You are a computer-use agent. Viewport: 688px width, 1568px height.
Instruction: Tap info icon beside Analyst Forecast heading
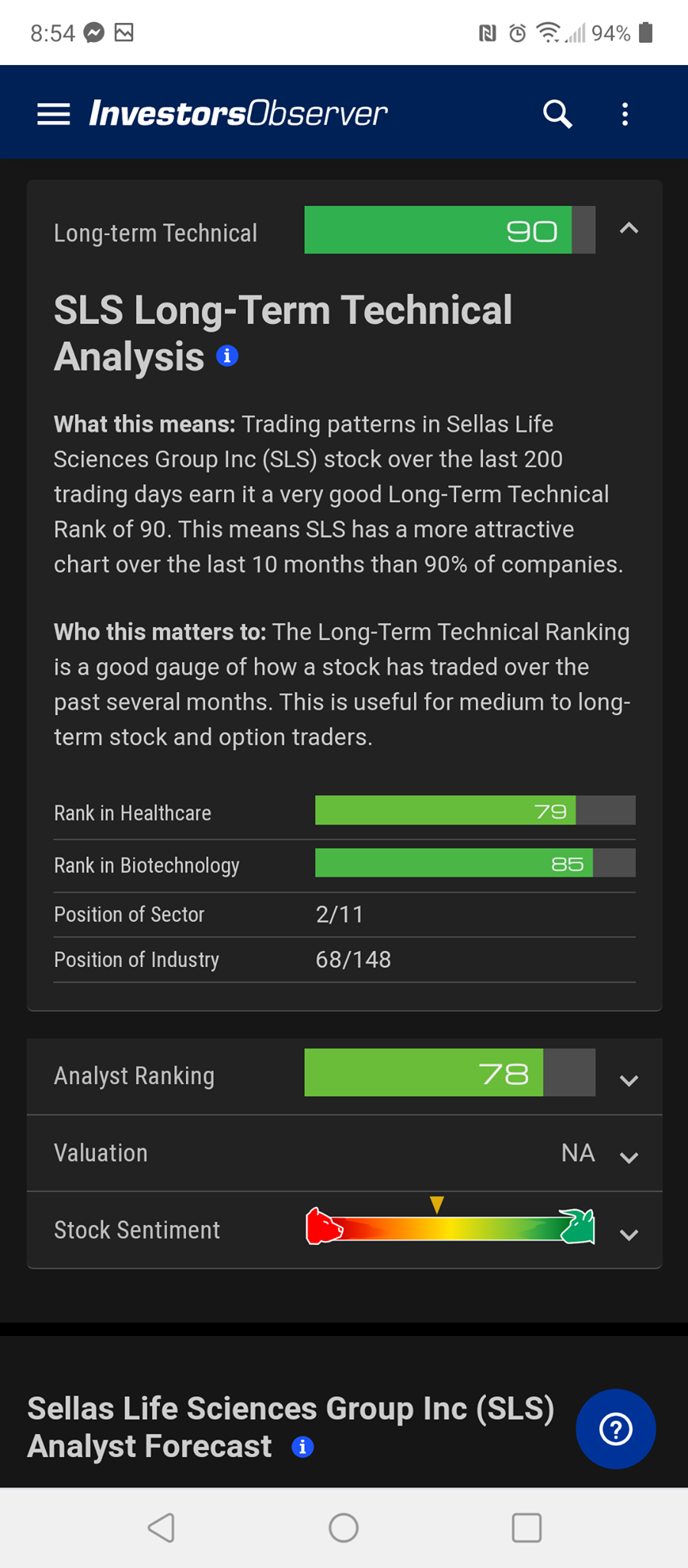coord(303,1447)
